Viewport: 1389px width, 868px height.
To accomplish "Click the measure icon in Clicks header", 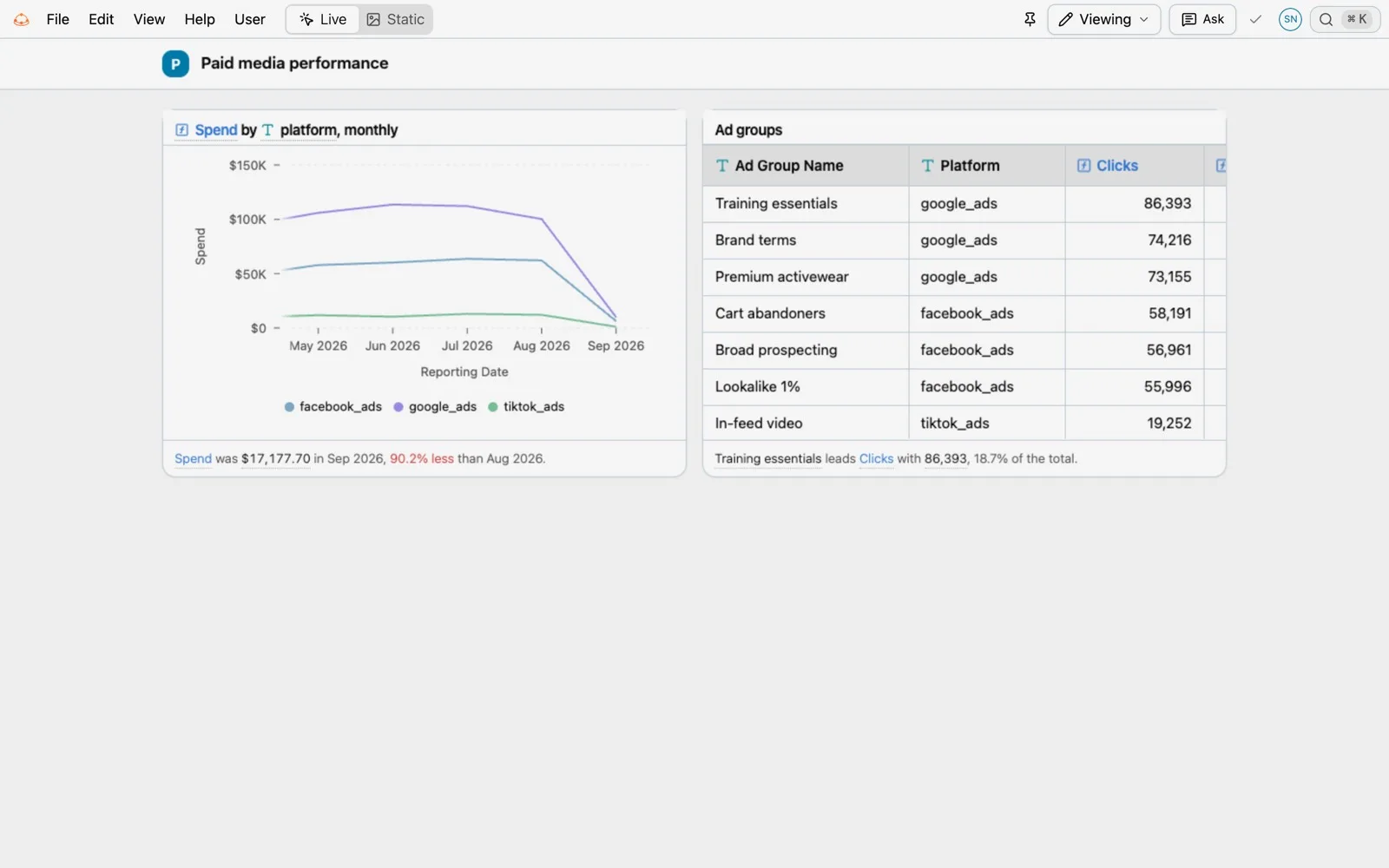I will point(1083,166).
